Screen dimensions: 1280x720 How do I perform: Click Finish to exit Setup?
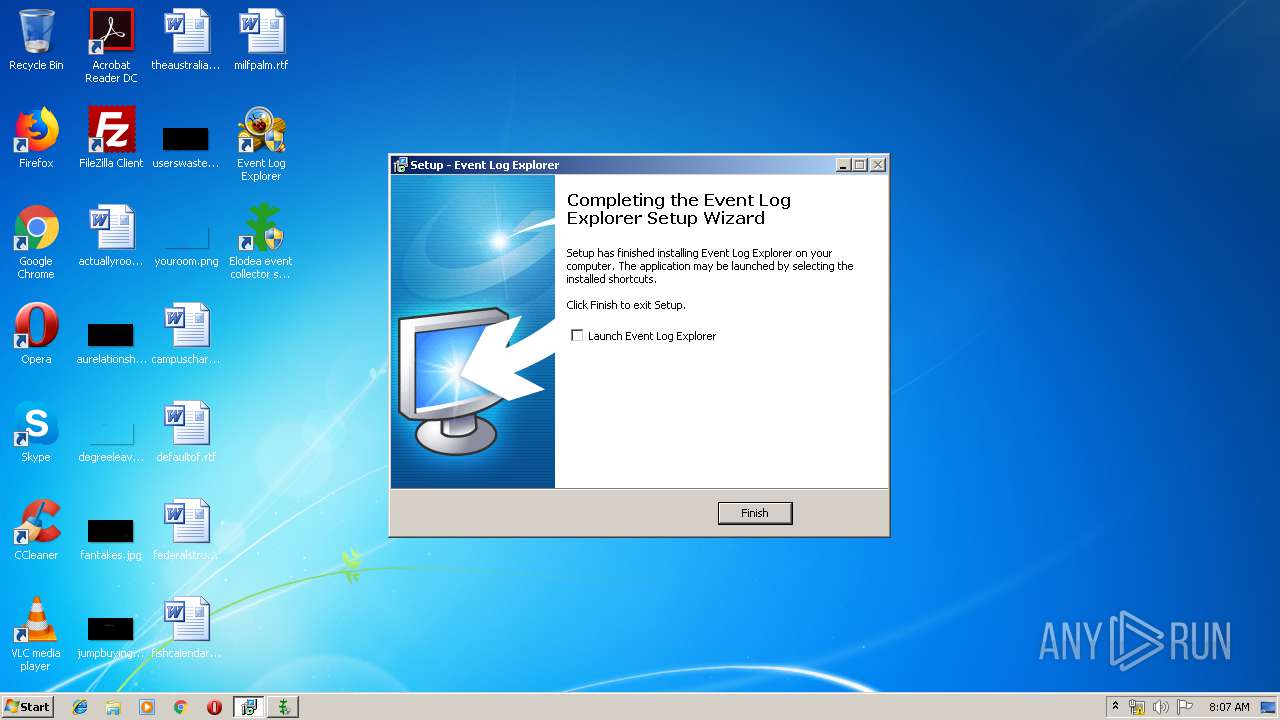(x=755, y=513)
